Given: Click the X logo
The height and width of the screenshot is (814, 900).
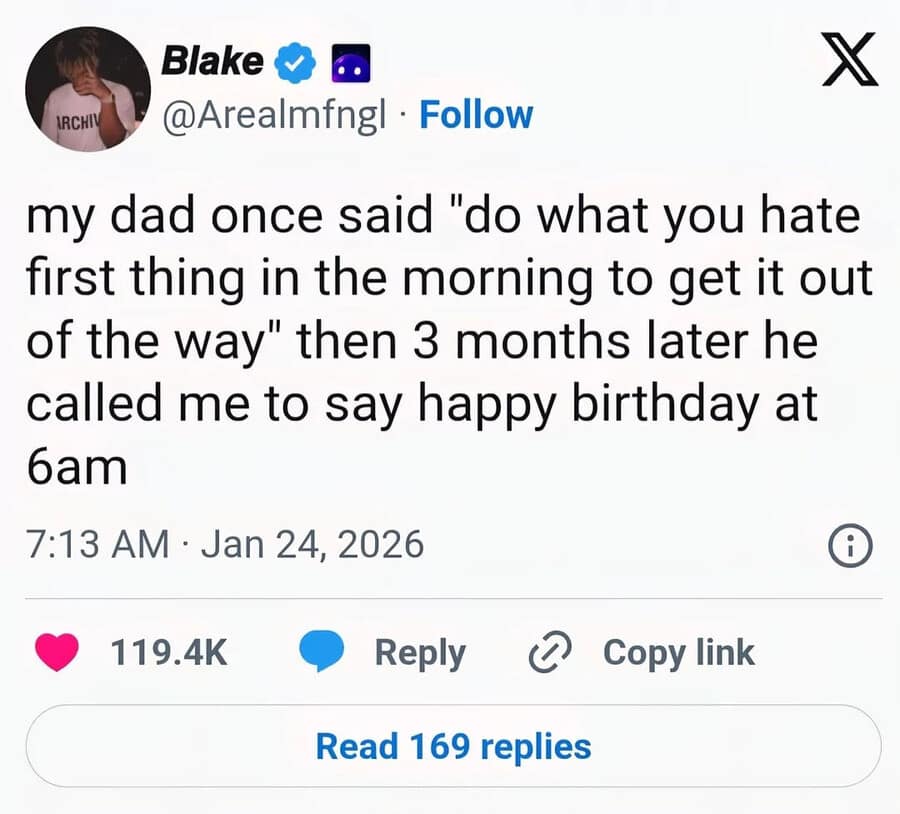Looking at the screenshot, I should coord(849,58).
